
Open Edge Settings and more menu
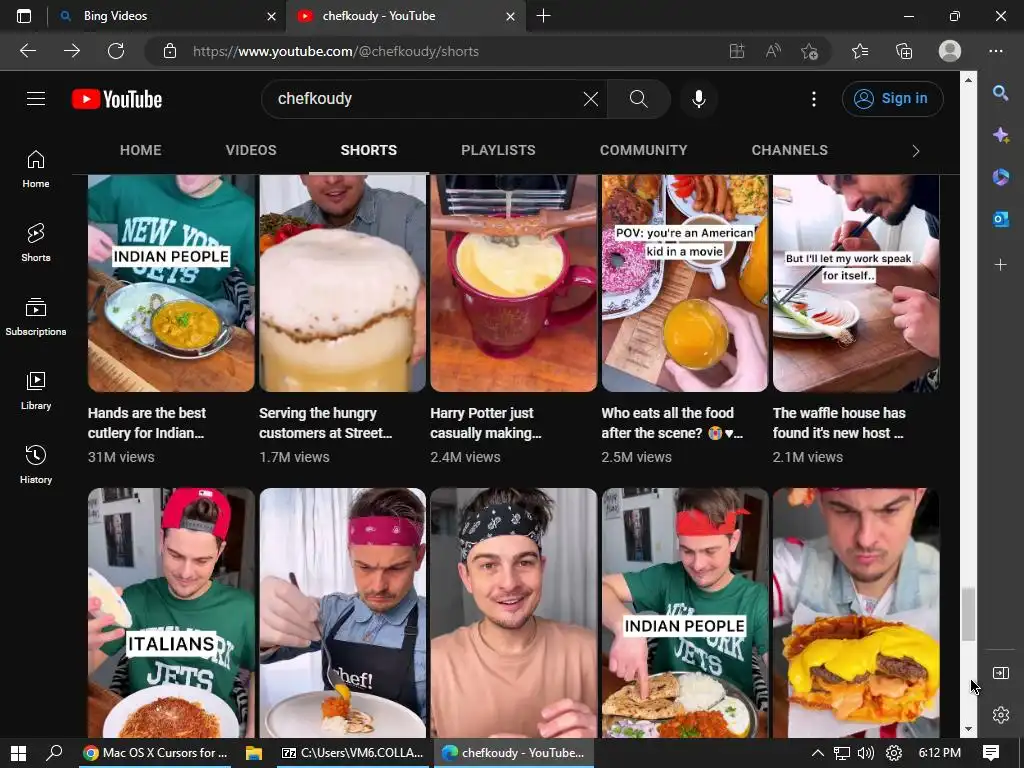(996, 51)
